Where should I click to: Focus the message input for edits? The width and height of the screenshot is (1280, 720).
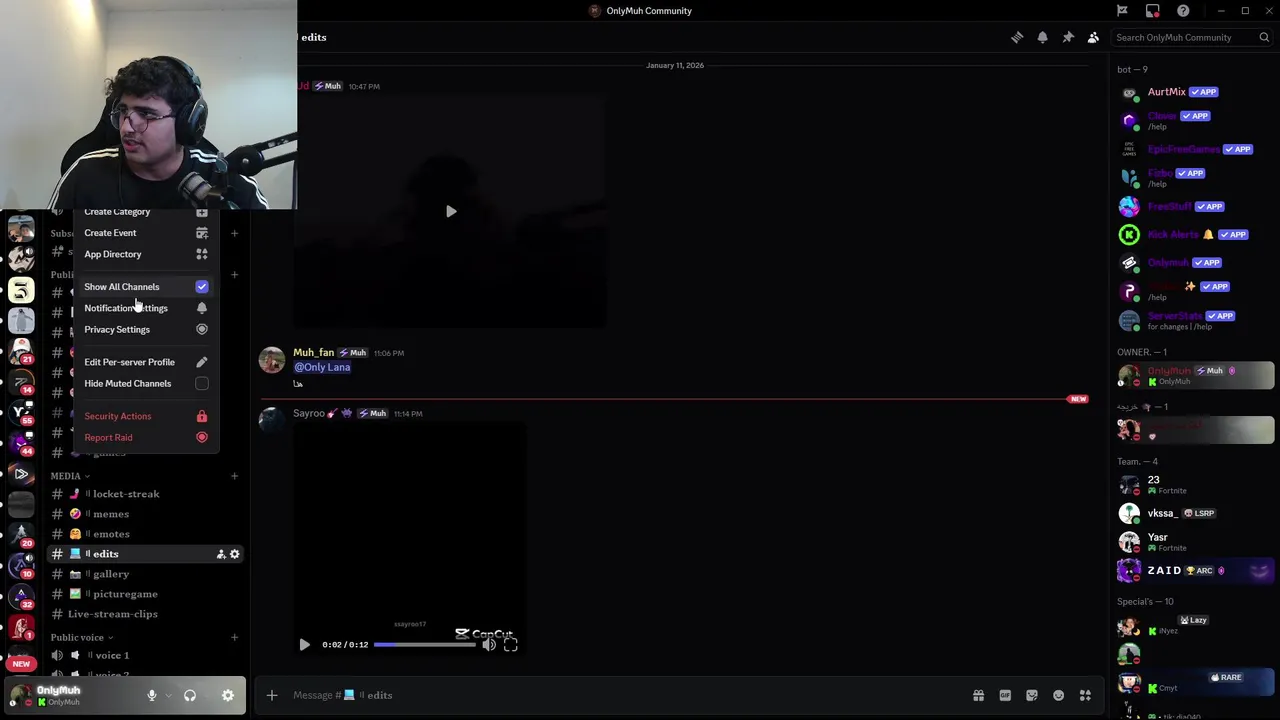point(625,695)
